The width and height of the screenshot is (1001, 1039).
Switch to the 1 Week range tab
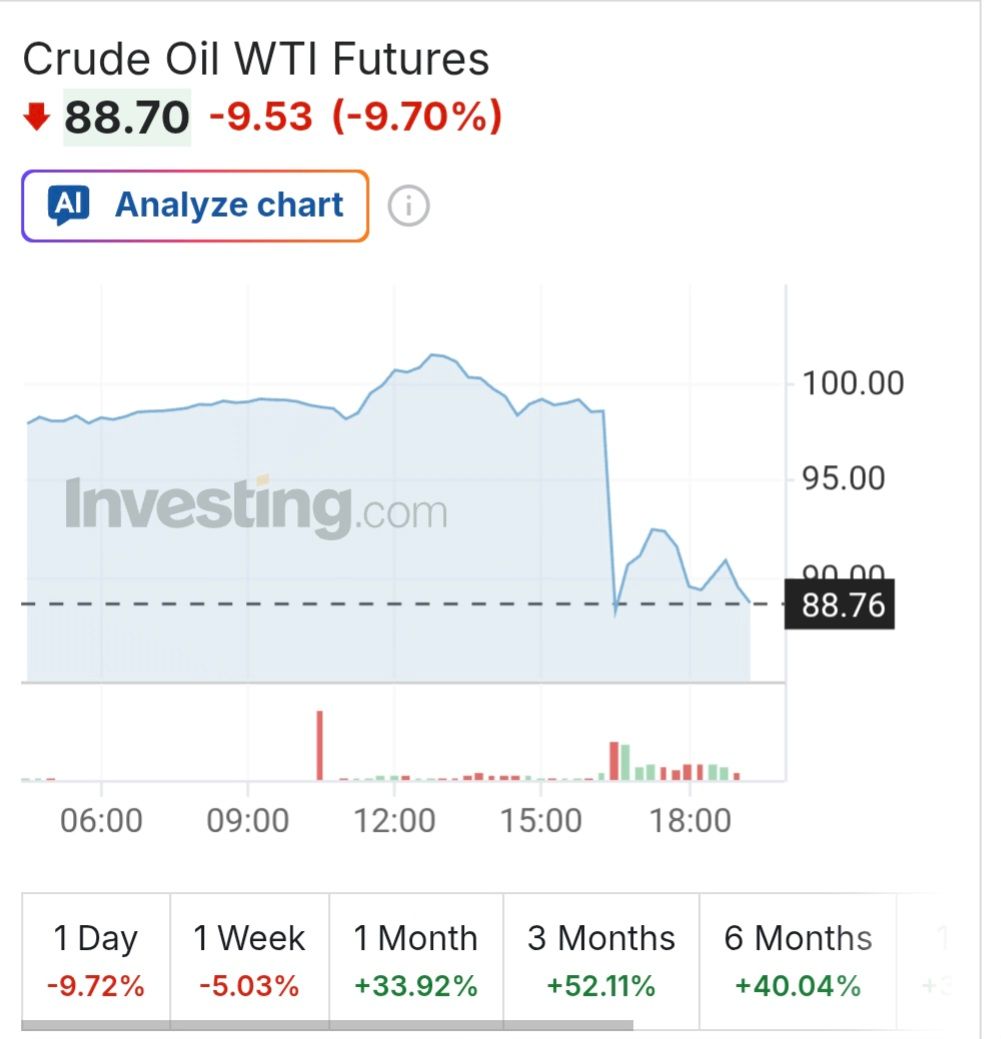[x=249, y=960]
